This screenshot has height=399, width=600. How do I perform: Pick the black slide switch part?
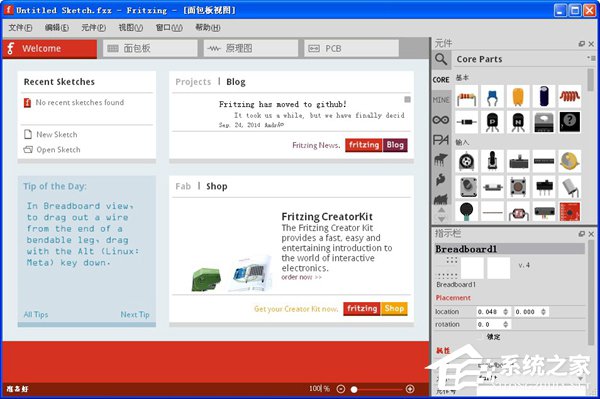pos(544,187)
